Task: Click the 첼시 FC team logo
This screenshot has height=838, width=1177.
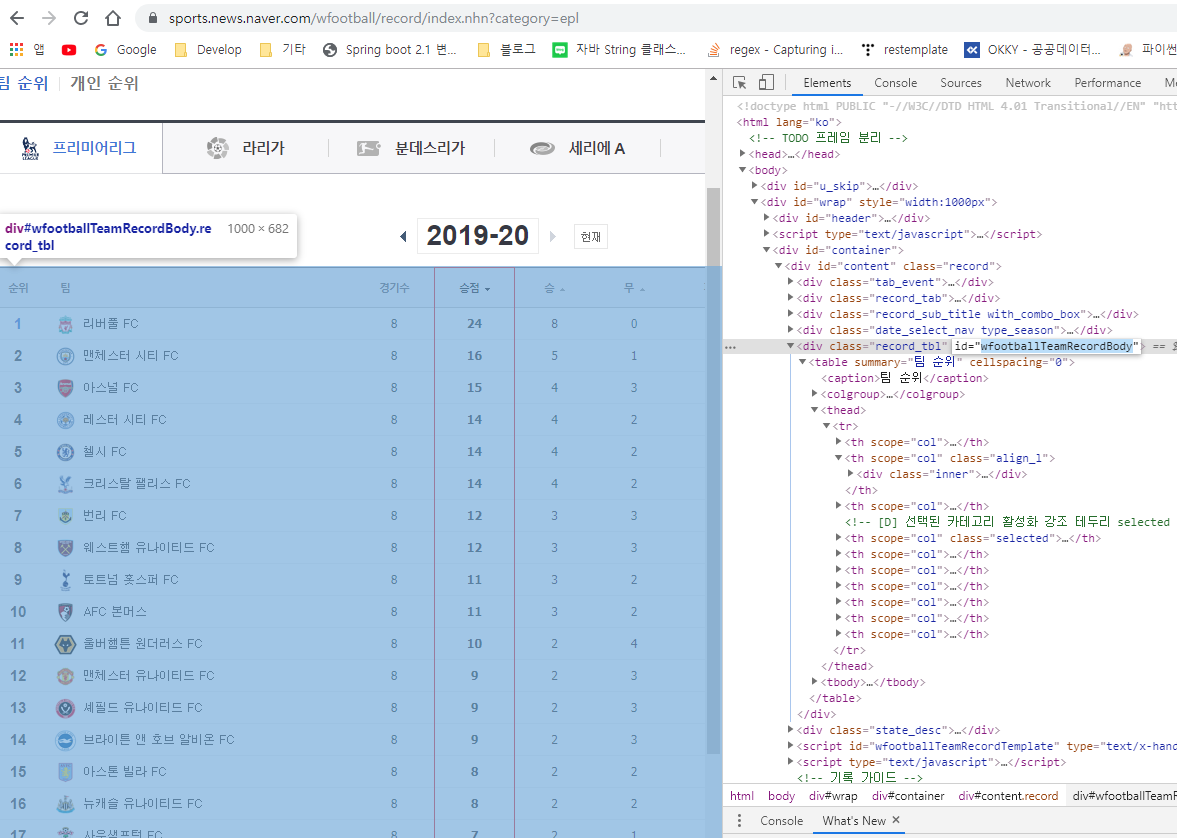Action: pyautogui.click(x=65, y=452)
